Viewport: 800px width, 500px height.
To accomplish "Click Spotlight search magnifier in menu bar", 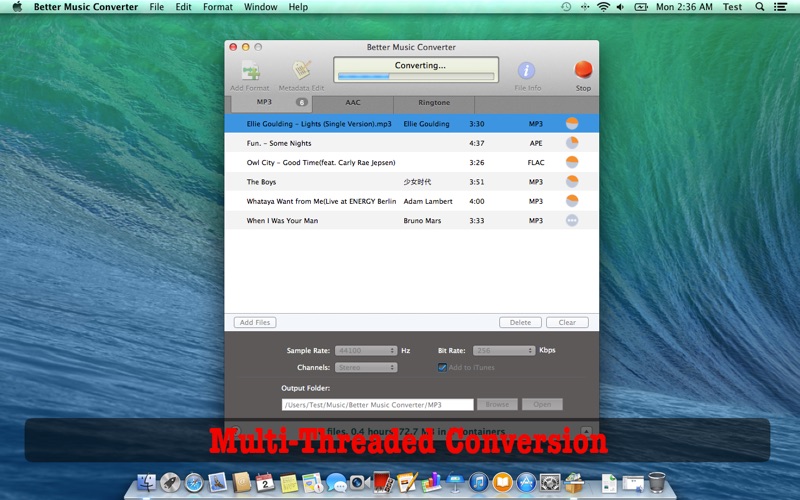I will 760,7.
